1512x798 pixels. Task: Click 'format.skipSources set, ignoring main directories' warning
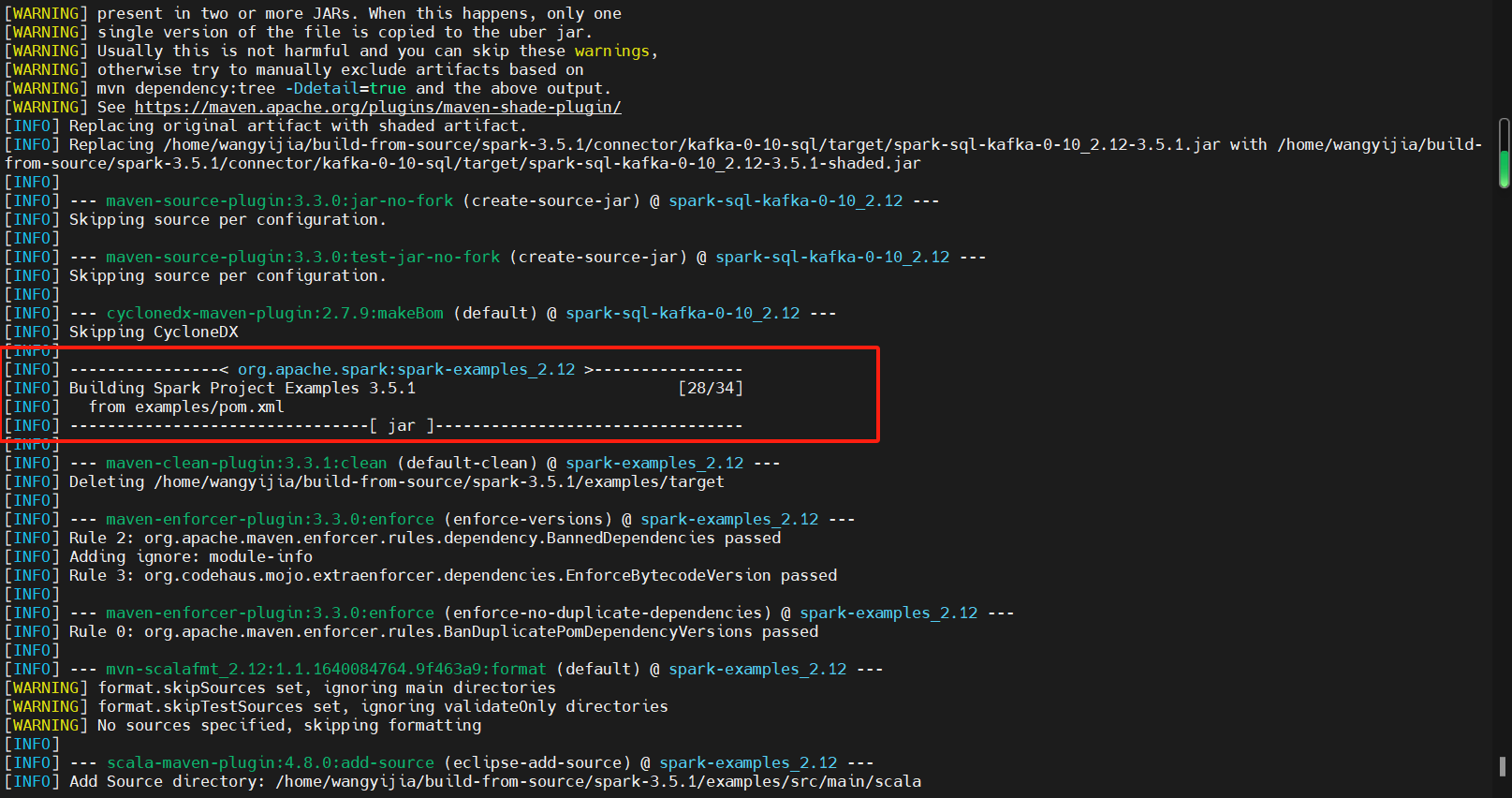pyautogui.click(x=327, y=687)
